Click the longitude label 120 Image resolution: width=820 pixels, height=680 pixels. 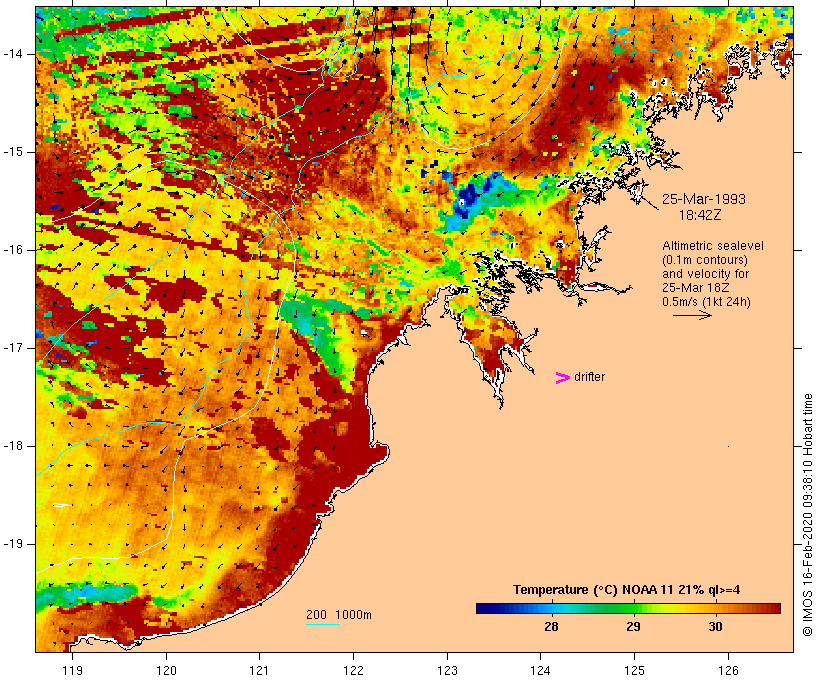[x=166, y=670]
